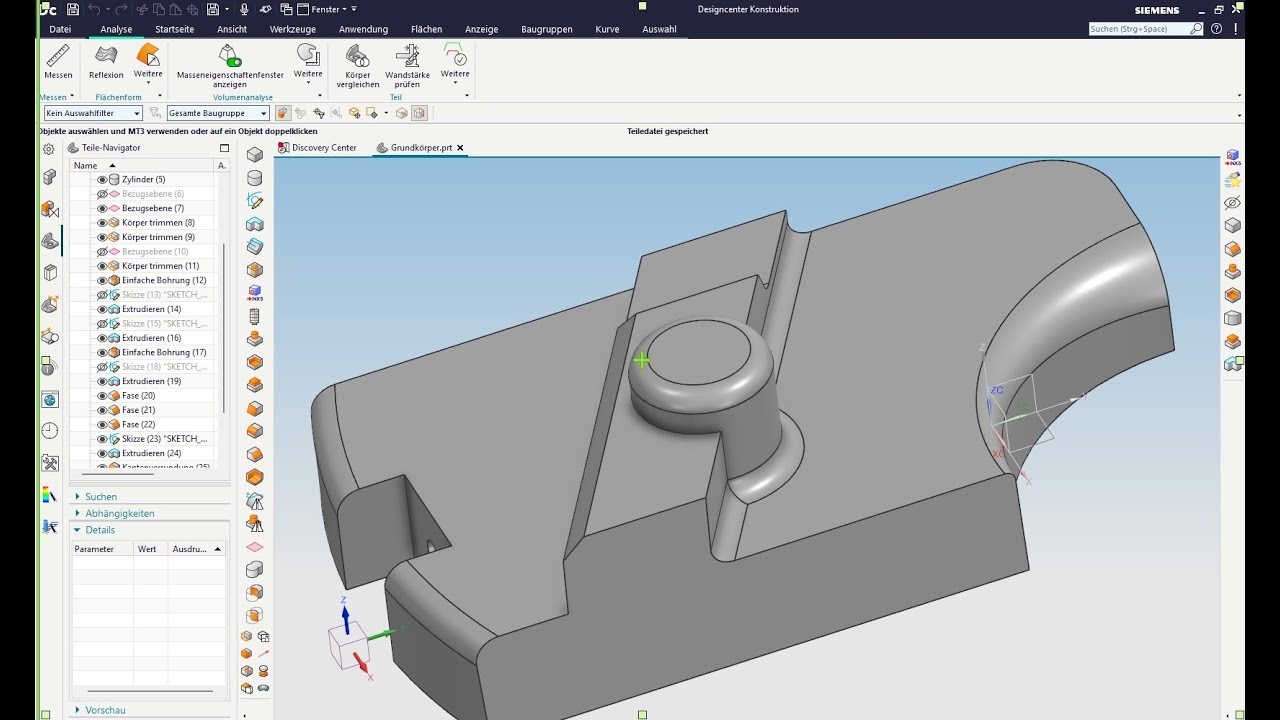The height and width of the screenshot is (720, 1280).
Task: Click the Details horizontal scrollbar
Action: pos(148,690)
